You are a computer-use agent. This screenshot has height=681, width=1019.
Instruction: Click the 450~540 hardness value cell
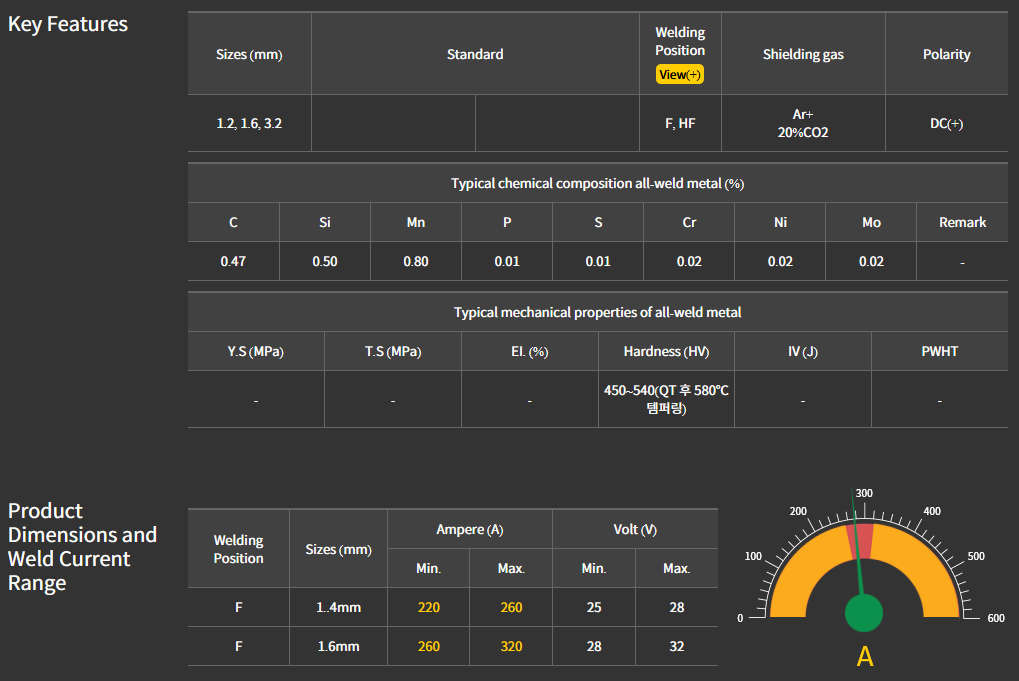click(666, 399)
